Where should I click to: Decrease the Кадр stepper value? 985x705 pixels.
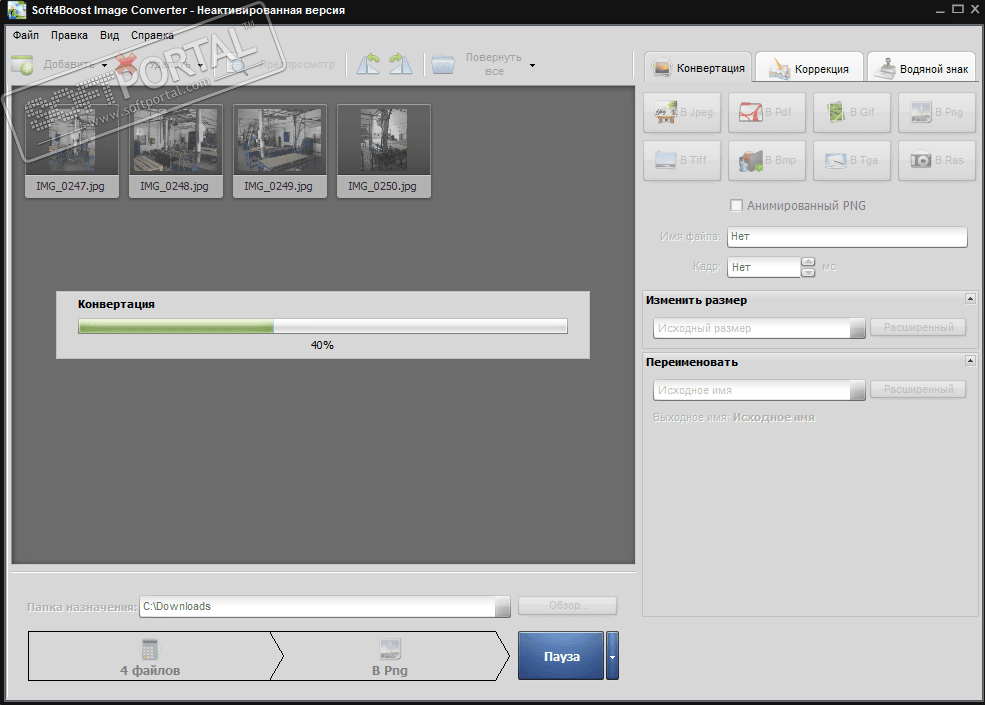tap(808, 272)
